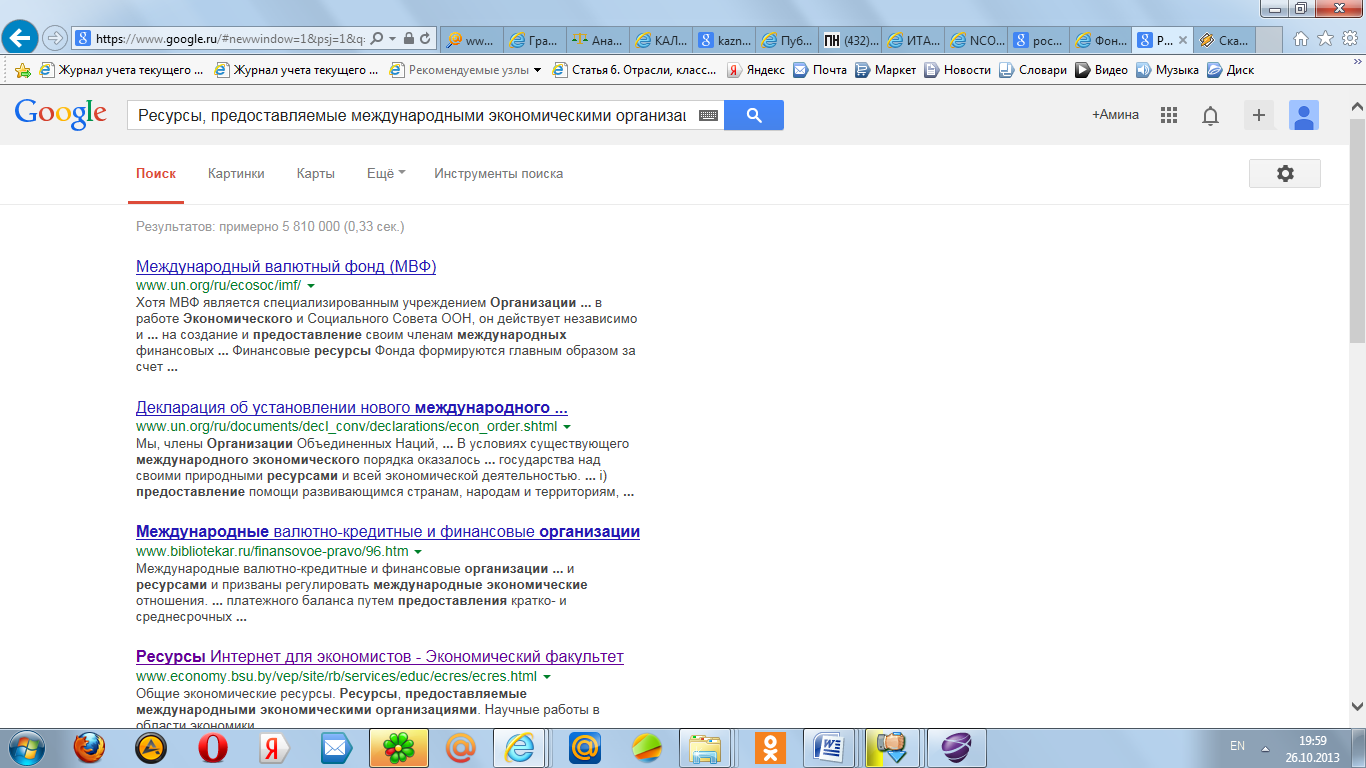Open Музыка bookmark
The height and width of the screenshot is (768, 1366).
(x=1167, y=70)
